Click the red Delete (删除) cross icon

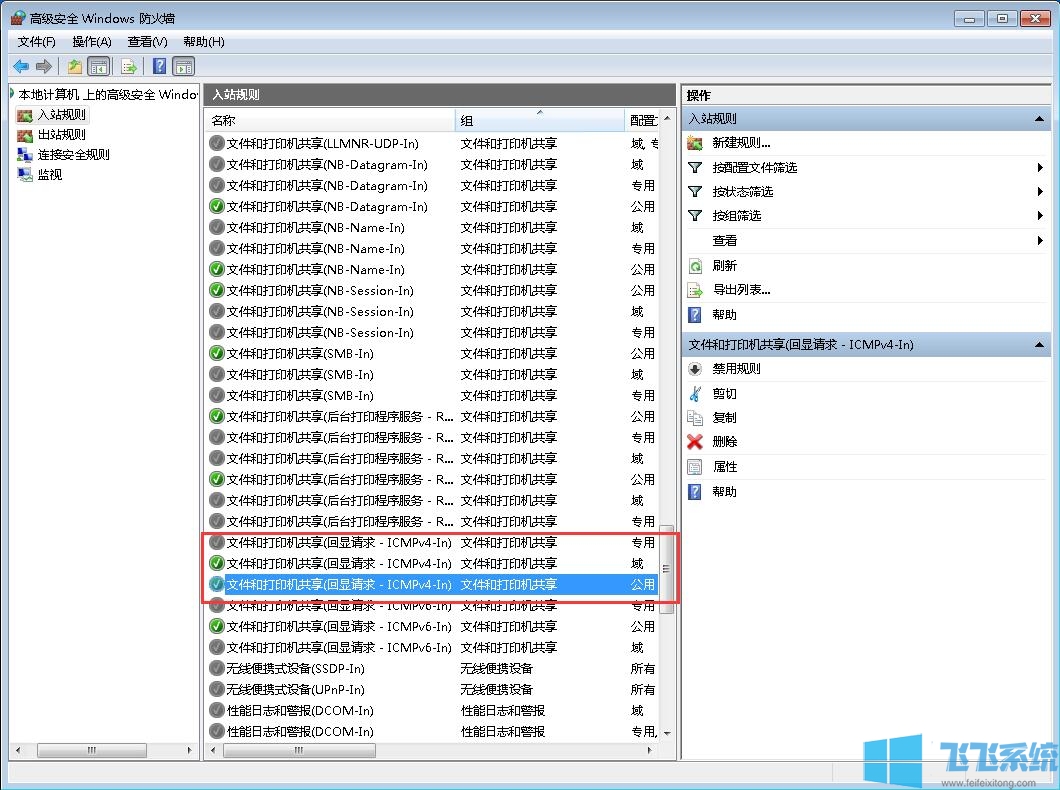pyautogui.click(x=692, y=442)
